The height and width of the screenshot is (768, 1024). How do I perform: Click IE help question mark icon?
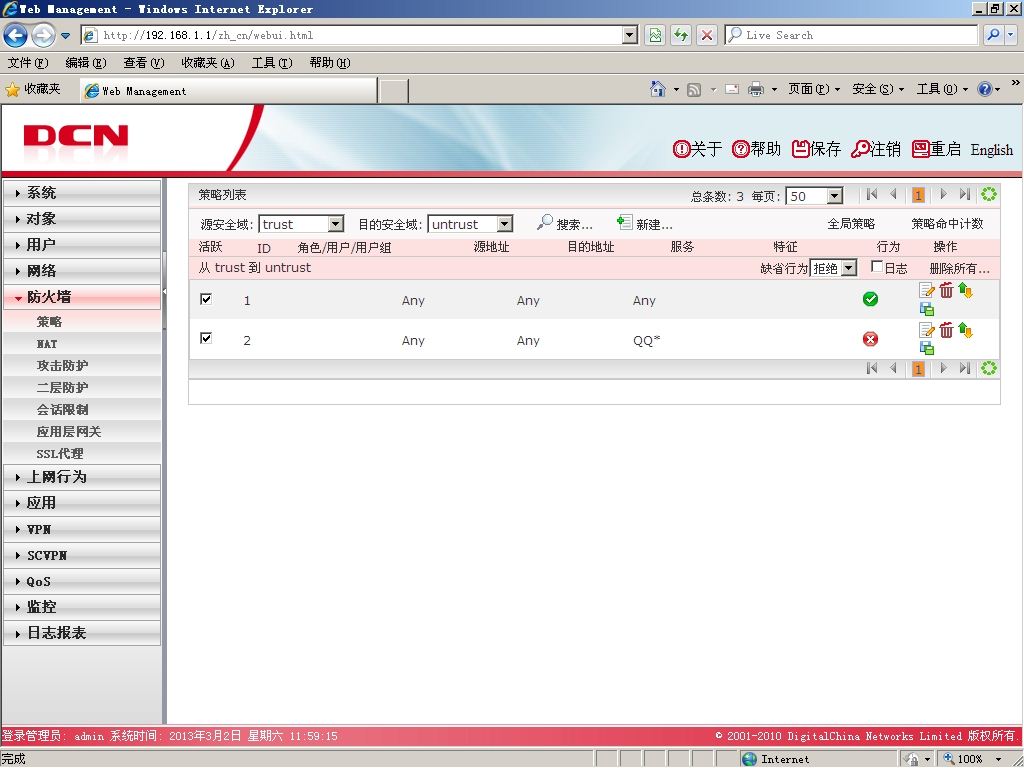point(984,89)
